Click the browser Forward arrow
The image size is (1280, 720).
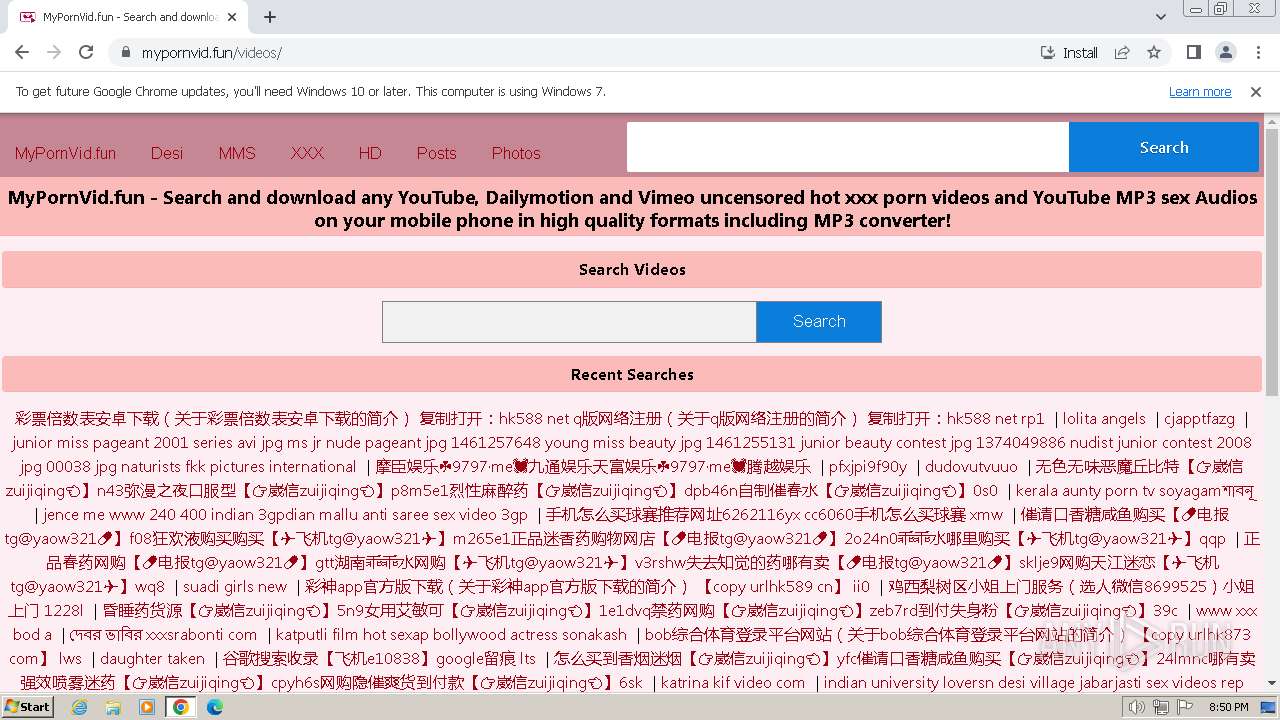(x=54, y=52)
